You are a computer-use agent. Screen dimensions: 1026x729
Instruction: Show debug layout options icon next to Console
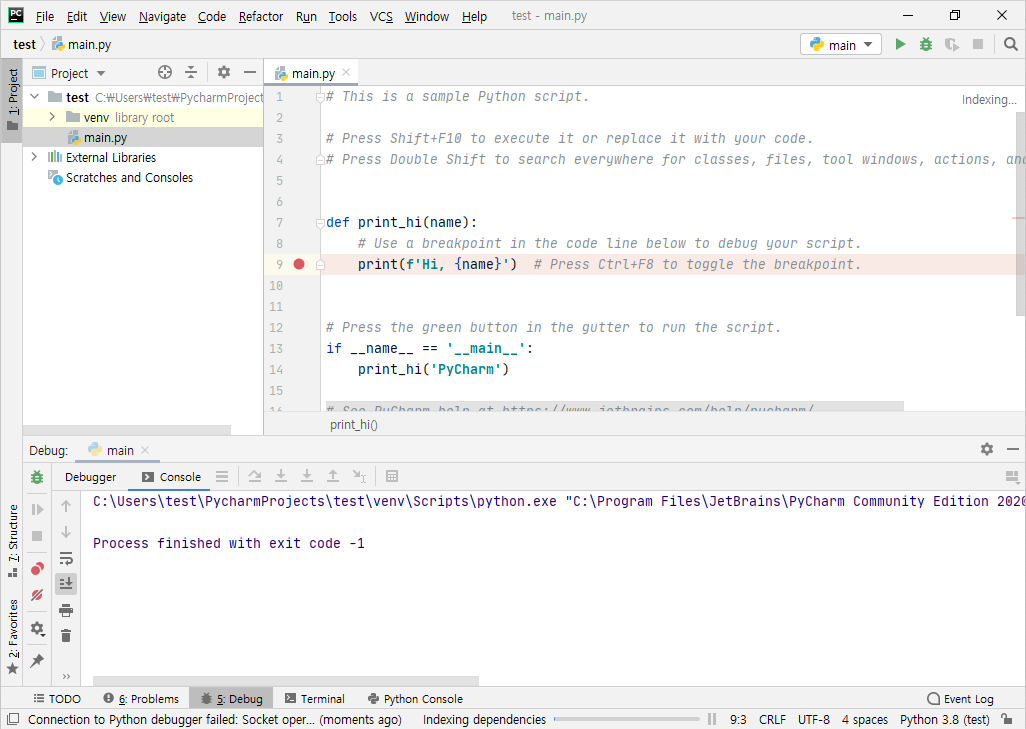coord(222,476)
